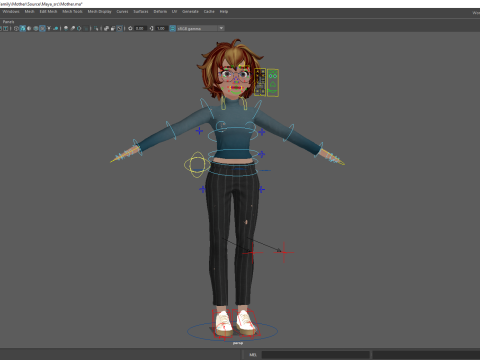Screen dimensions: 480x360
Task: Toggle depth of field icon
Action: (x=86, y=28)
